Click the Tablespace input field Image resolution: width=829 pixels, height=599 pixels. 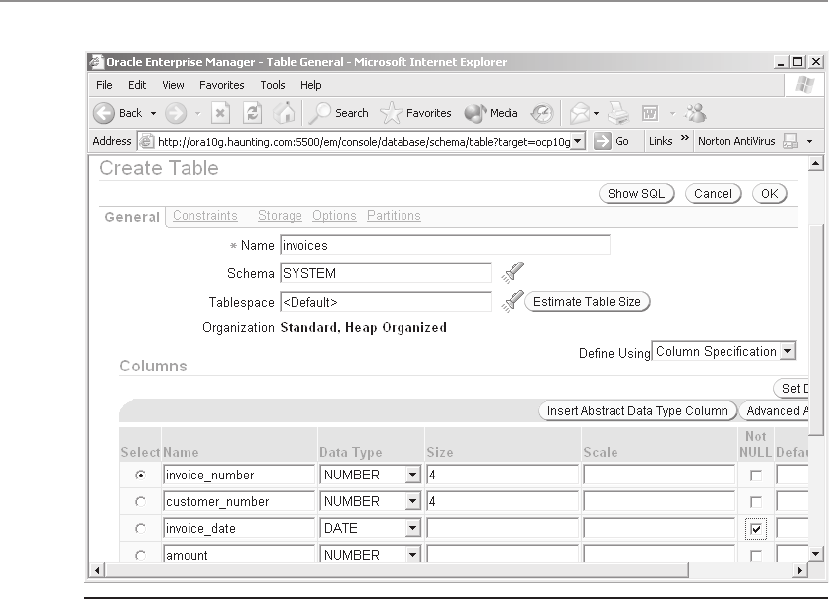pyautogui.click(x=386, y=302)
